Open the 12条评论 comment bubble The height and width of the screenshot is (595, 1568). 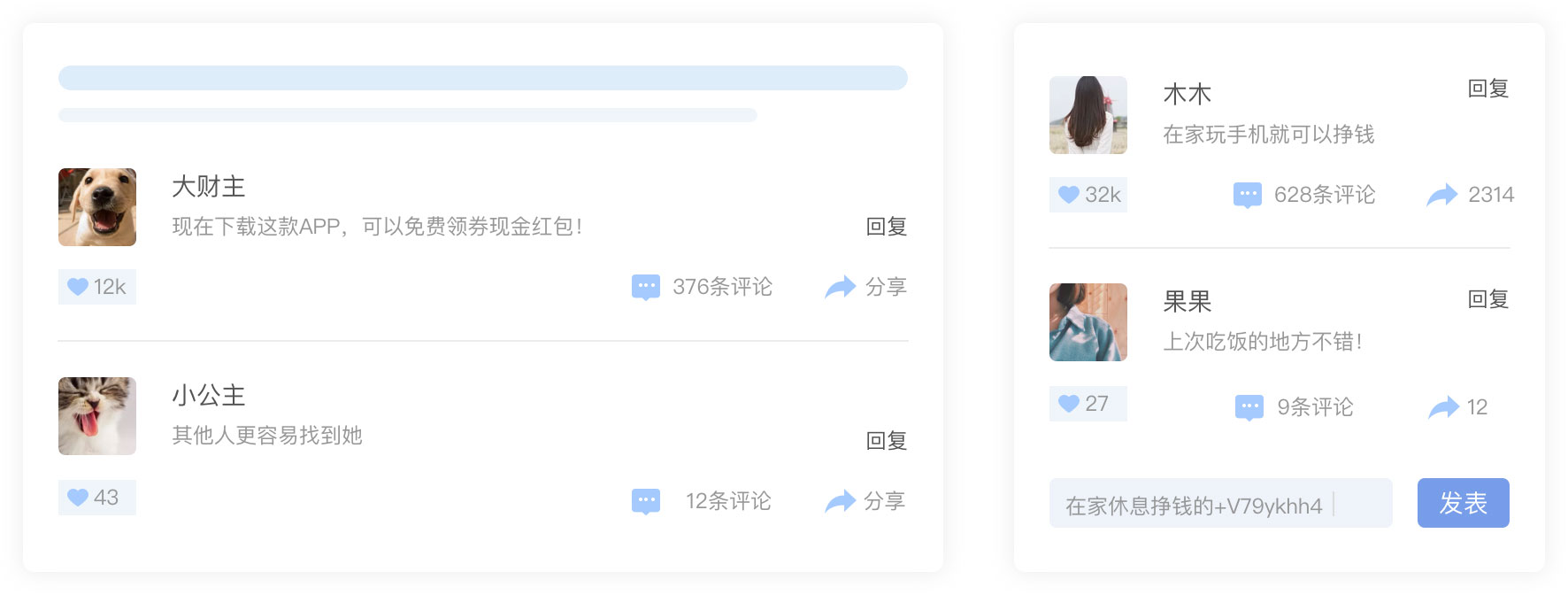(x=646, y=502)
